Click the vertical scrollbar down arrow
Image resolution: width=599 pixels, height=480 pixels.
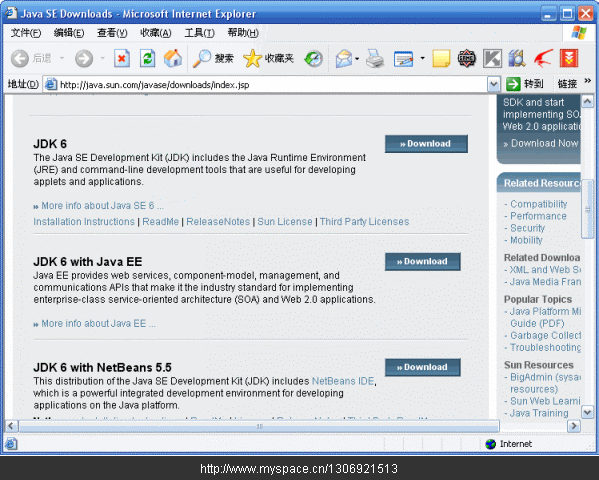587,412
